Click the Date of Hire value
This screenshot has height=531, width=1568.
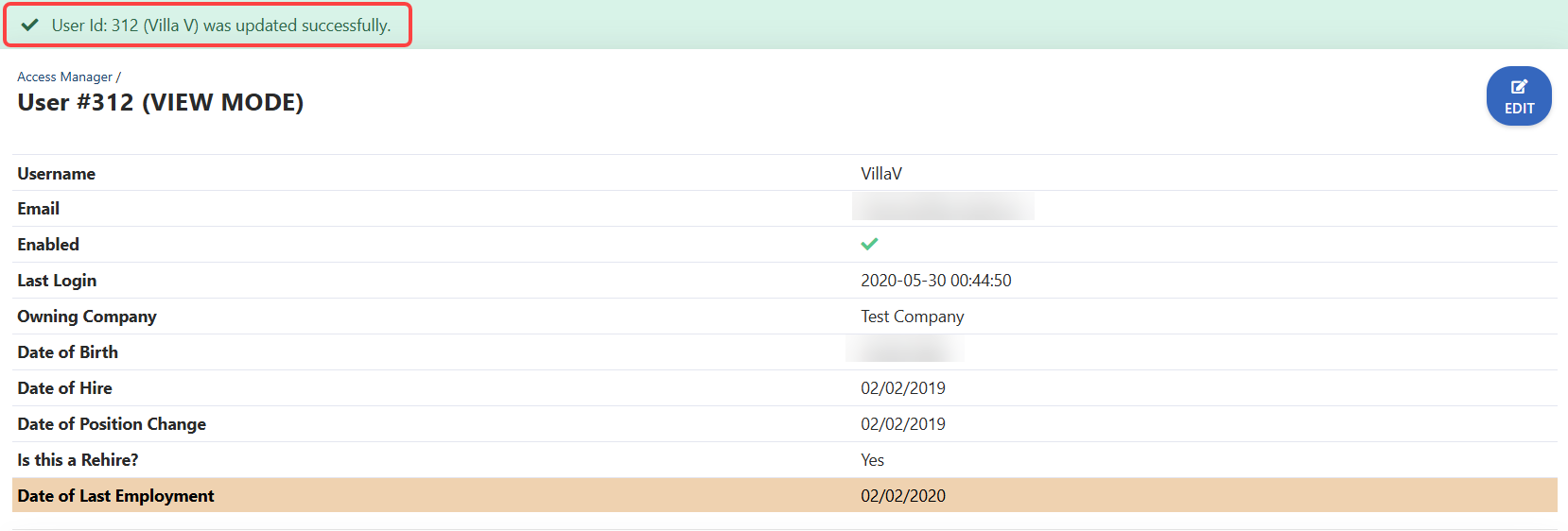(x=902, y=388)
